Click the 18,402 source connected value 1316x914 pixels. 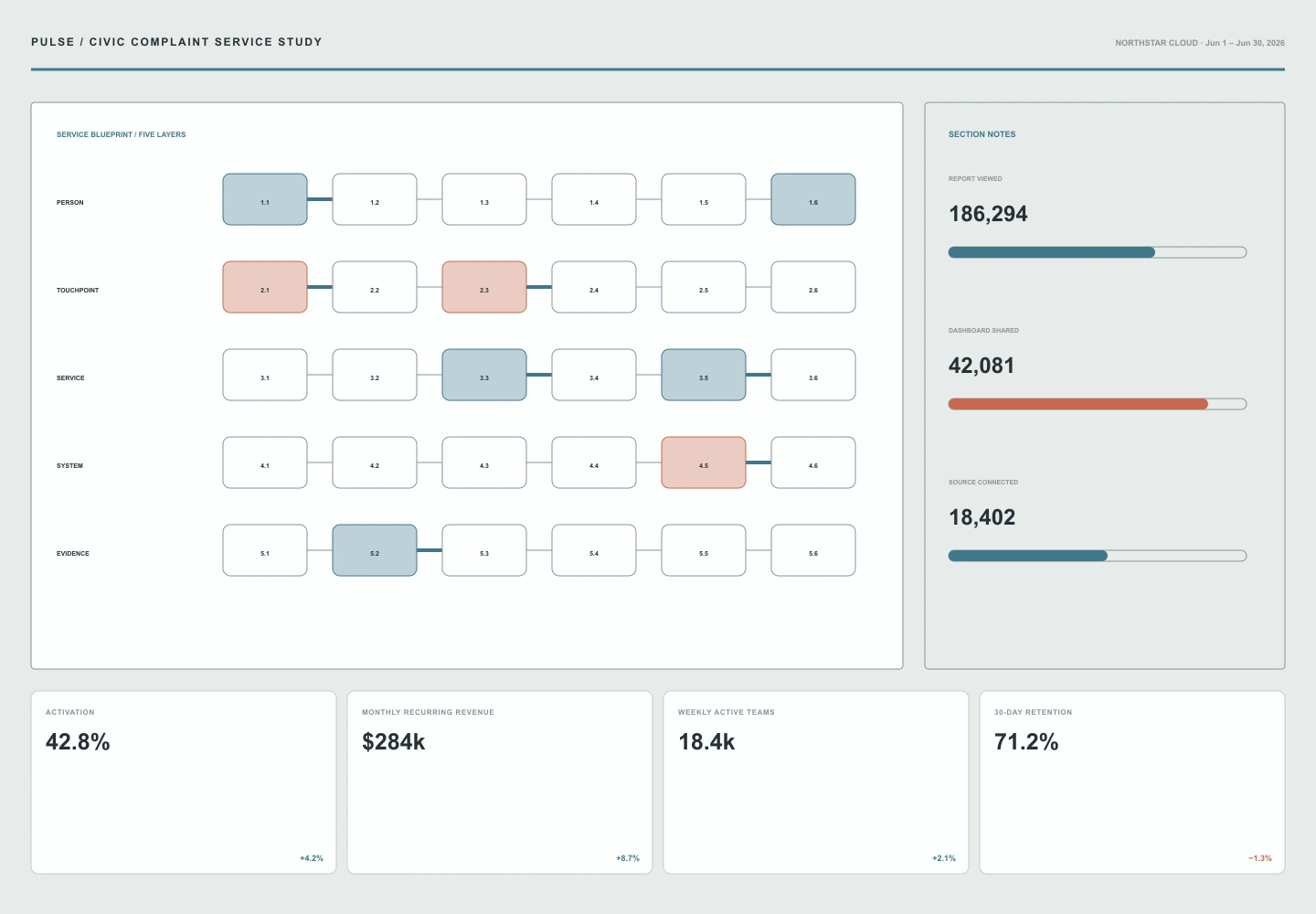click(x=982, y=517)
